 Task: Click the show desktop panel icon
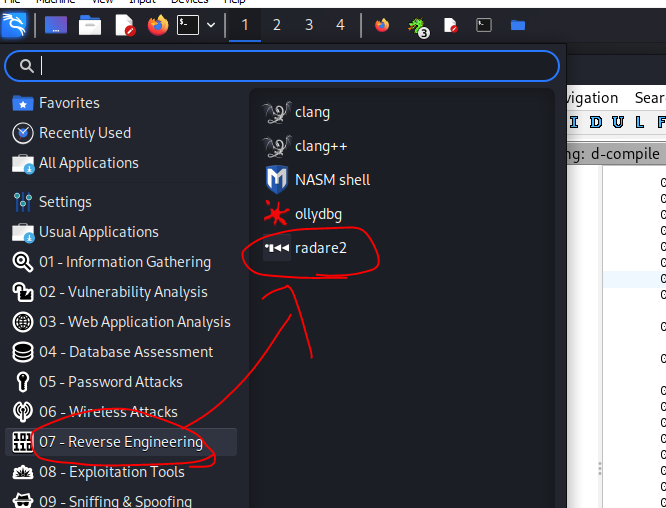56,25
